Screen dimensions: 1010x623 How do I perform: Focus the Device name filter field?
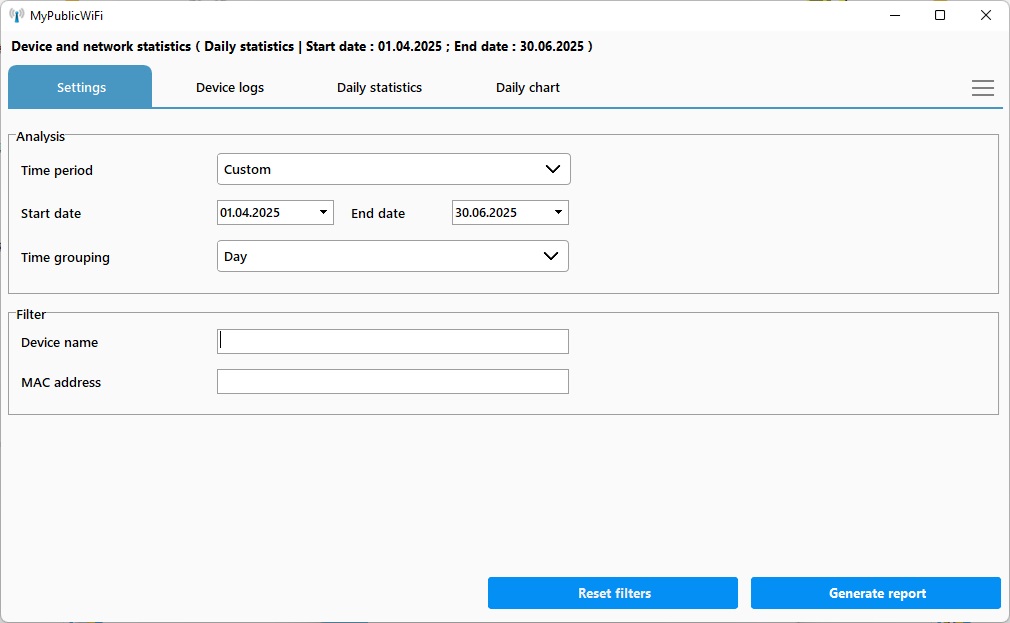click(392, 341)
